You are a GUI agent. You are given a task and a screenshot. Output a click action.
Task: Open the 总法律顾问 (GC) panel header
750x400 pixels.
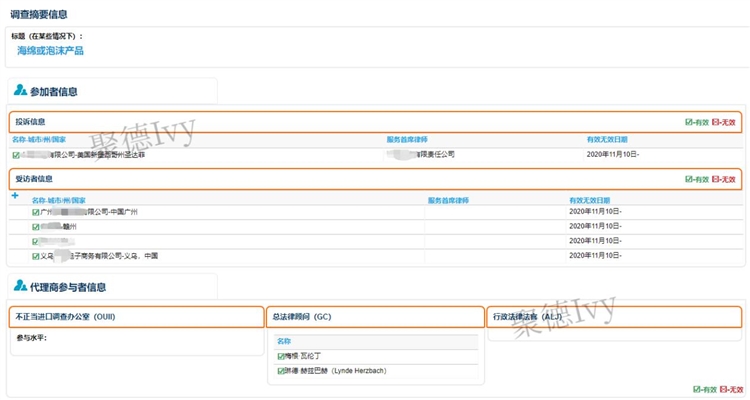tap(375, 317)
